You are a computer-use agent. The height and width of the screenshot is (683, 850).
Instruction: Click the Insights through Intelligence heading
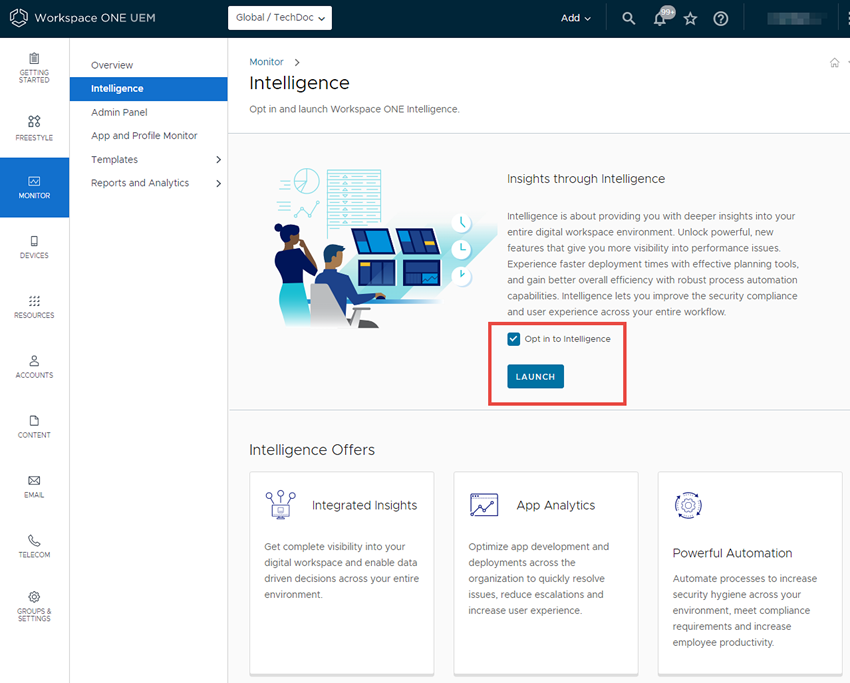pos(586,179)
